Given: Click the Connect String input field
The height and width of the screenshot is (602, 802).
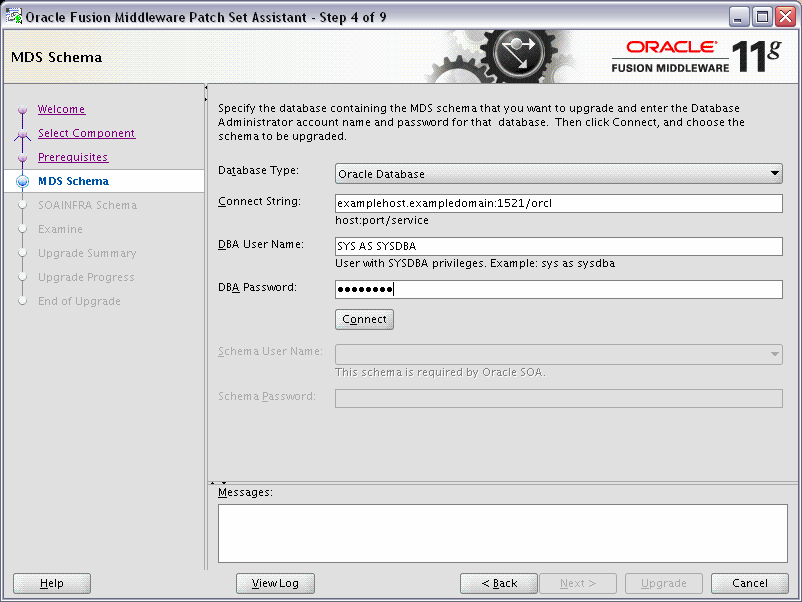Looking at the screenshot, I should click(558, 203).
